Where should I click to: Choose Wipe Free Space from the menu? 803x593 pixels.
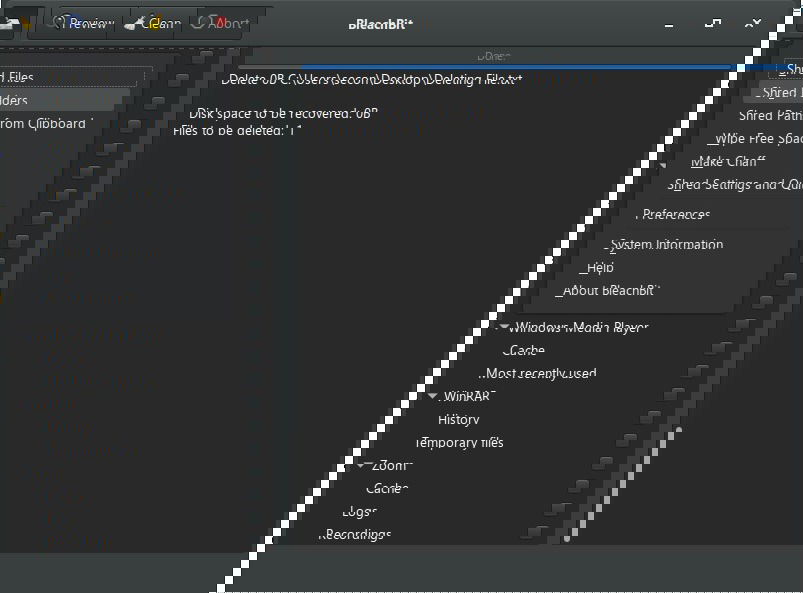click(x=755, y=139)
